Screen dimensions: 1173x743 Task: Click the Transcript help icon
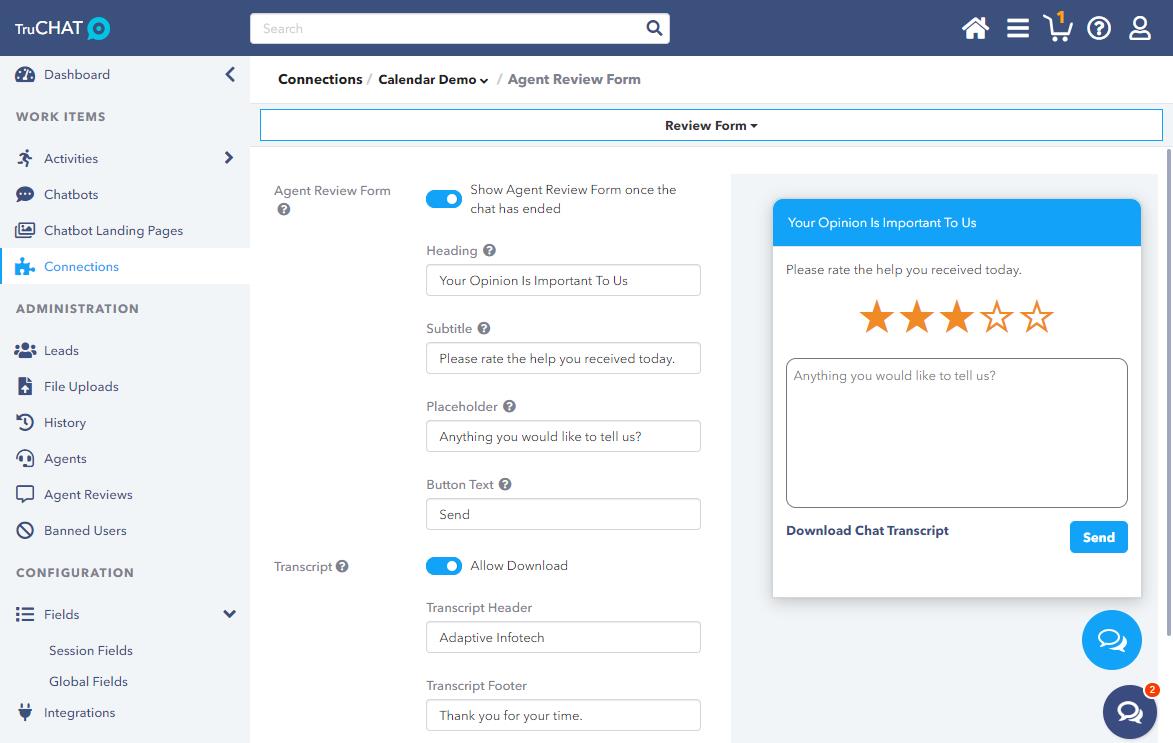[x=342, y=566]
